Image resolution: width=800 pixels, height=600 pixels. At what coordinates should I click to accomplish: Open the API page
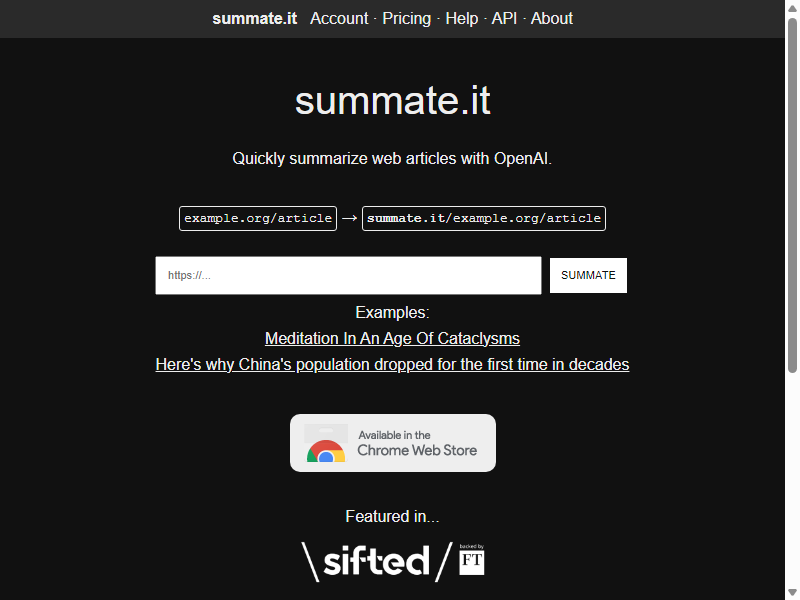coord(504,18)
